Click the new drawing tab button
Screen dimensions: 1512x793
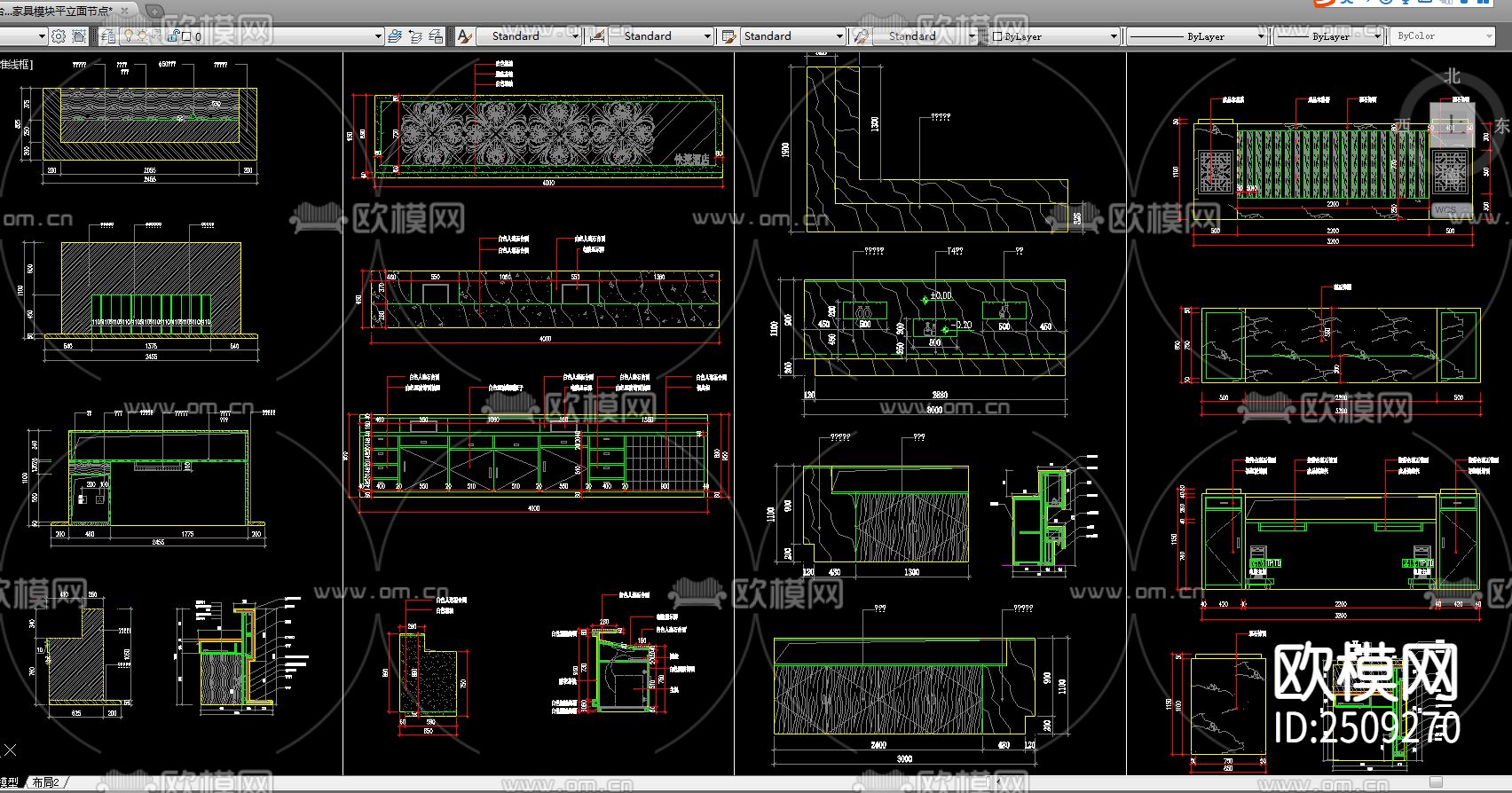click(154, 11)
